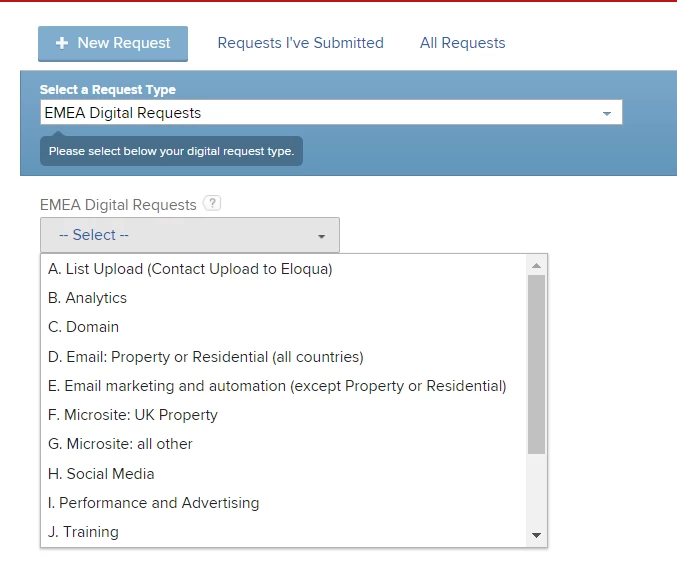
Task: Collapse the EMEA Digital Requests Select dropdown
Action: [x=190, y=235]
